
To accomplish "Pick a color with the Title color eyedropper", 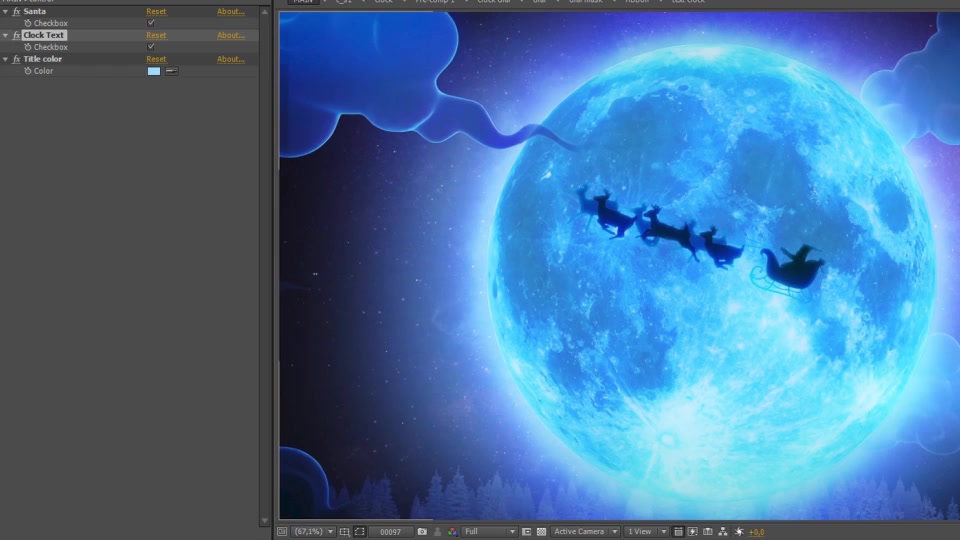I will click(171, 71).
